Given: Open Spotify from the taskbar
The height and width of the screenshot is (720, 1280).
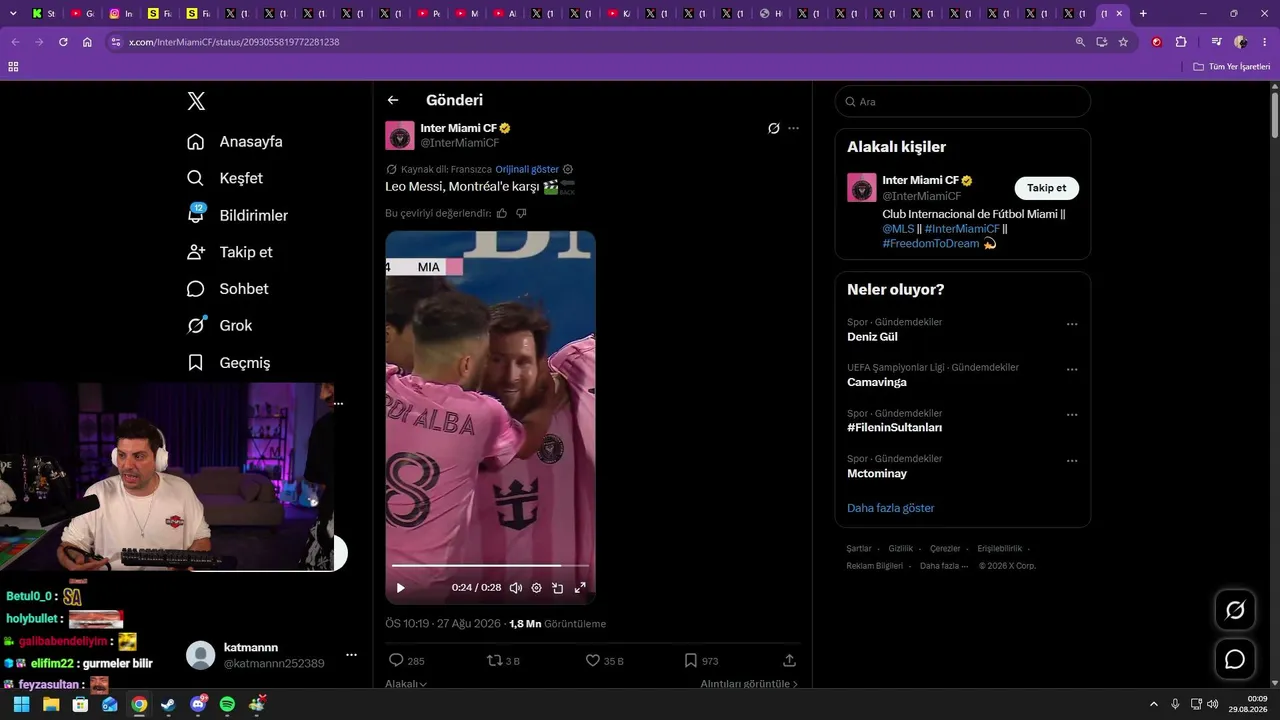Looking at the screenshot, I should 227,705.
